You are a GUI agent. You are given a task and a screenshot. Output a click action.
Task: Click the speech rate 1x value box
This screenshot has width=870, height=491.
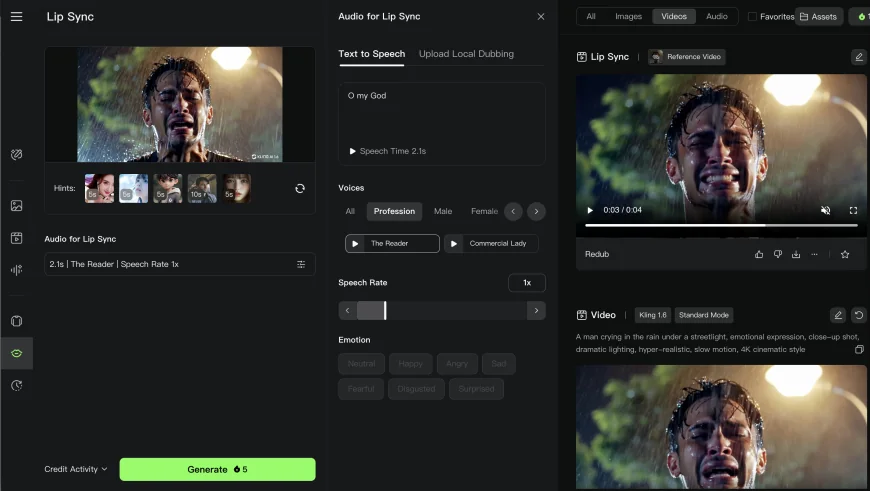(x=527, y=283)
